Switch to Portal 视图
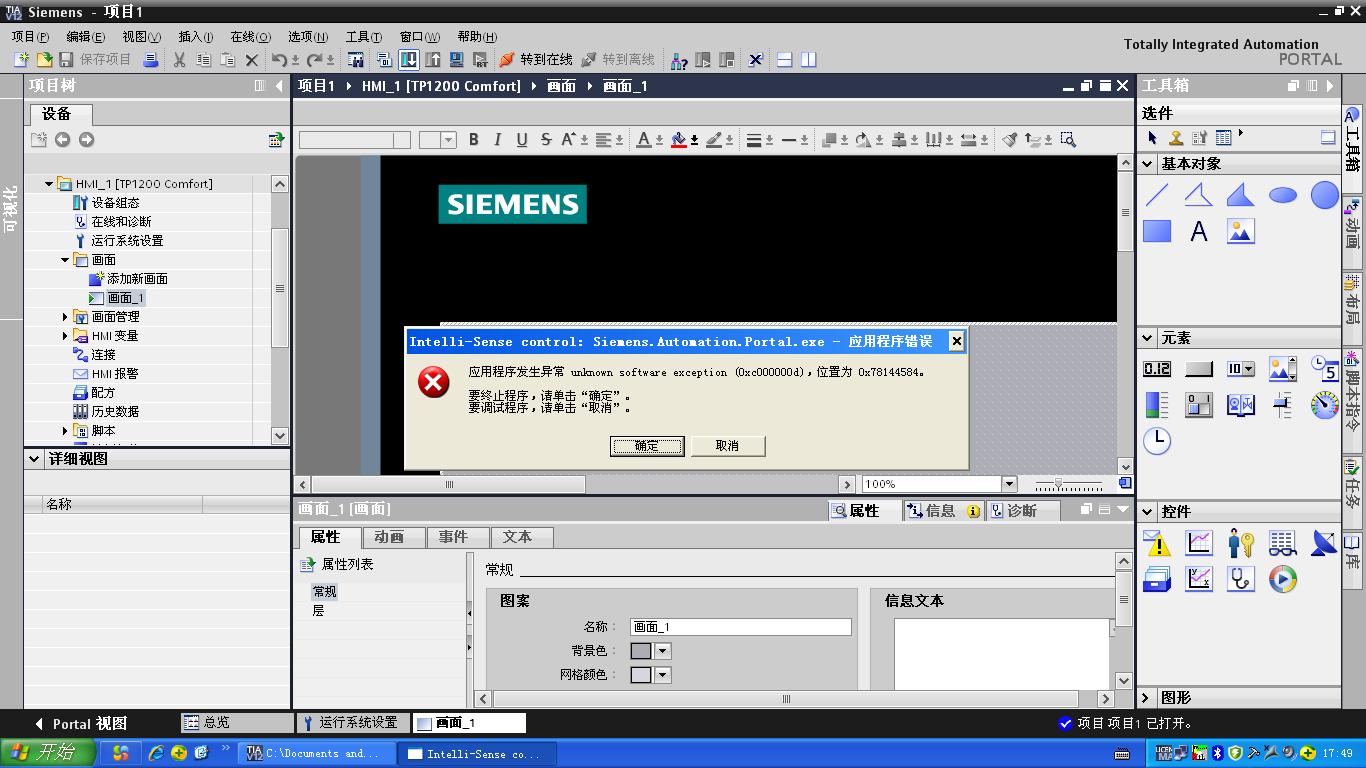Viewport: 1366px width, 768px height. click(x=81, y=723)
